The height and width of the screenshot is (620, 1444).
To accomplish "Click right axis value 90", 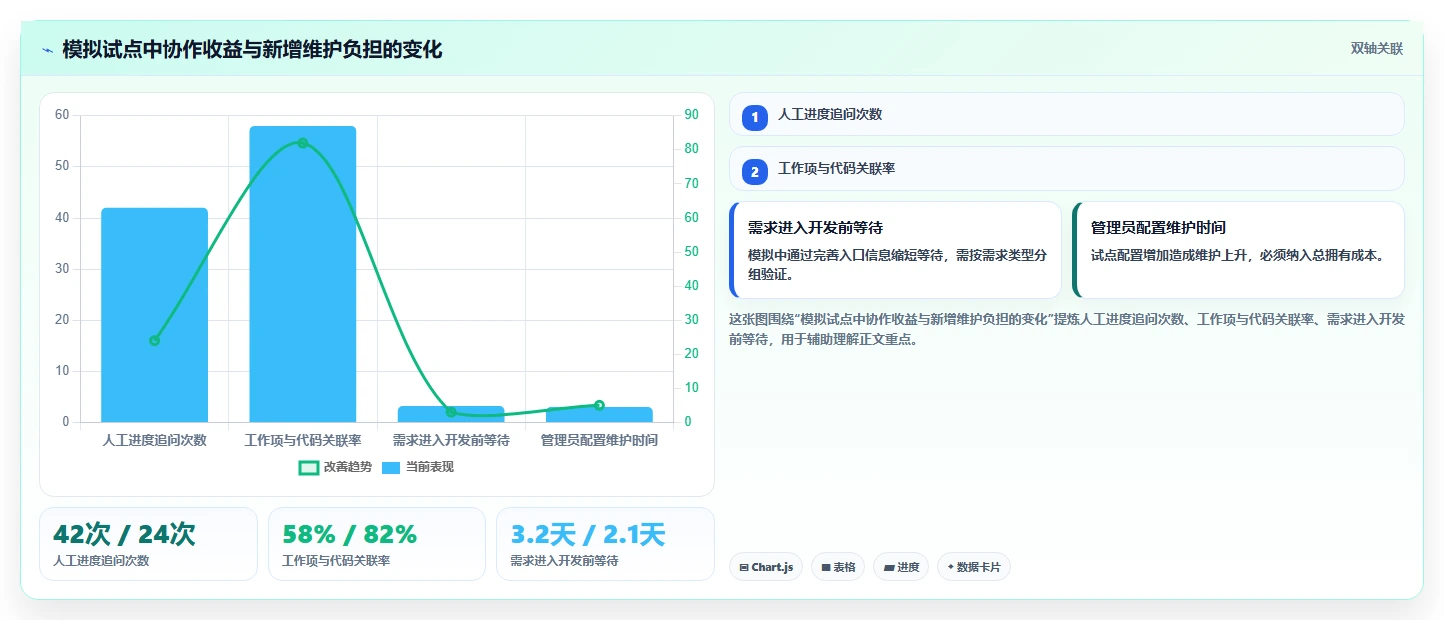I will click(691, 115).
